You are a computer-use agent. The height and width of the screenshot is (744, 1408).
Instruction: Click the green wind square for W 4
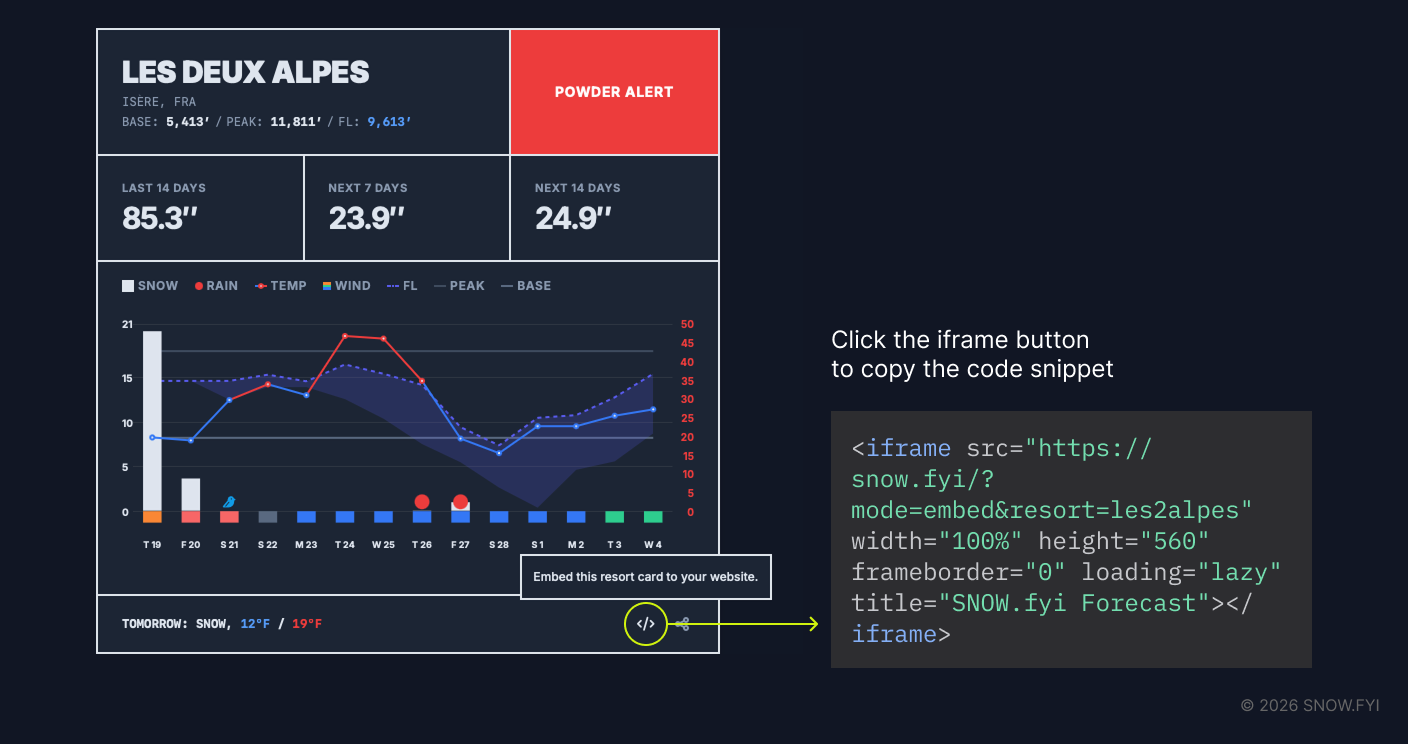[653, 517]
